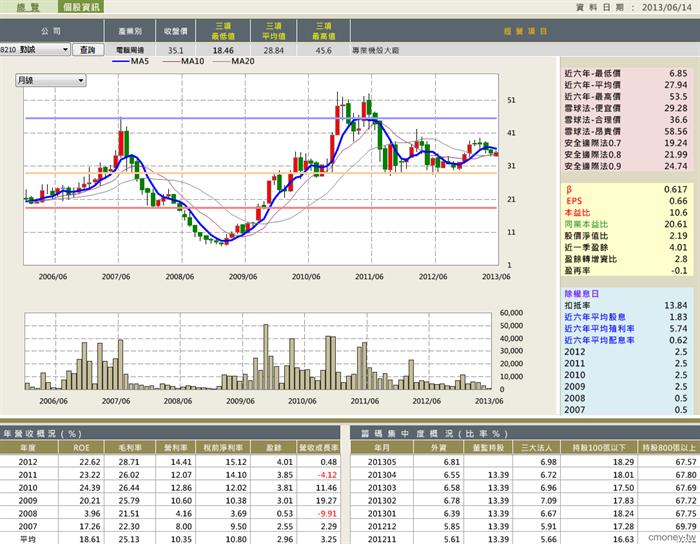700x544 pixels.
Task: Click the 外資 column header
Action: pos(439,448)
